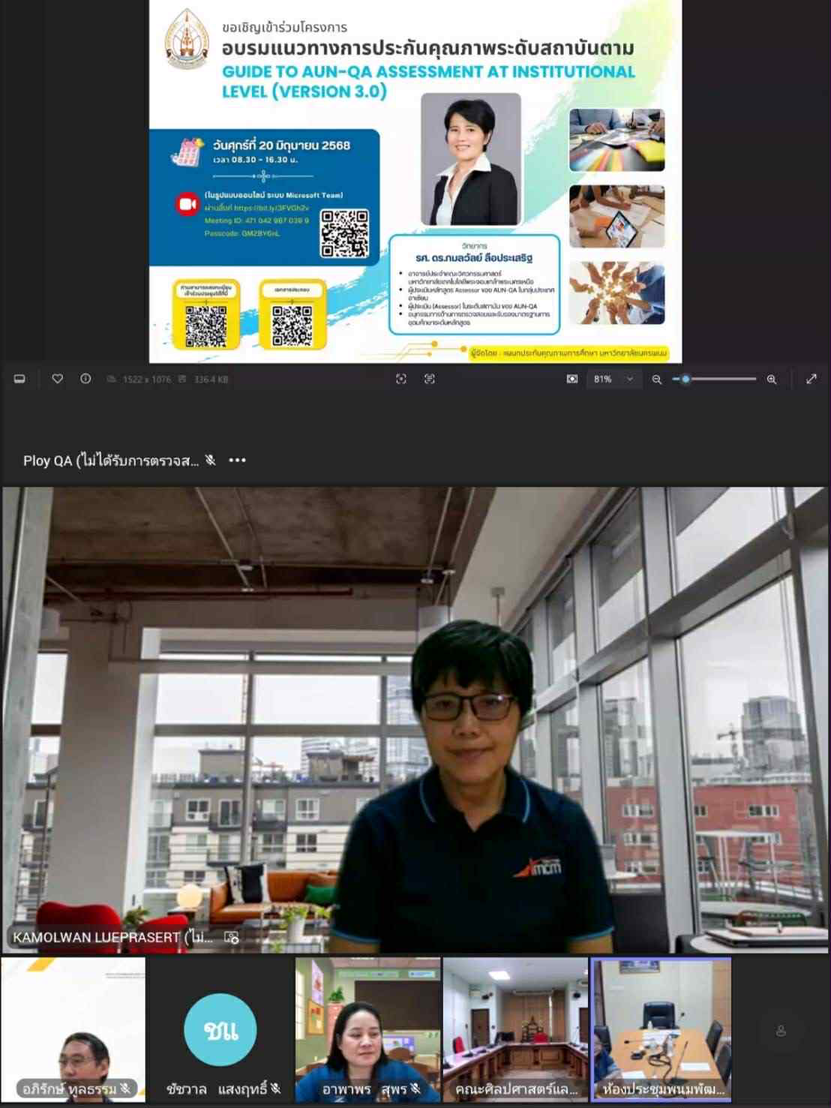The image size is (831, 1108).
Task: Zoom in using the plus magnifier
Action: (x=771, y=379)
